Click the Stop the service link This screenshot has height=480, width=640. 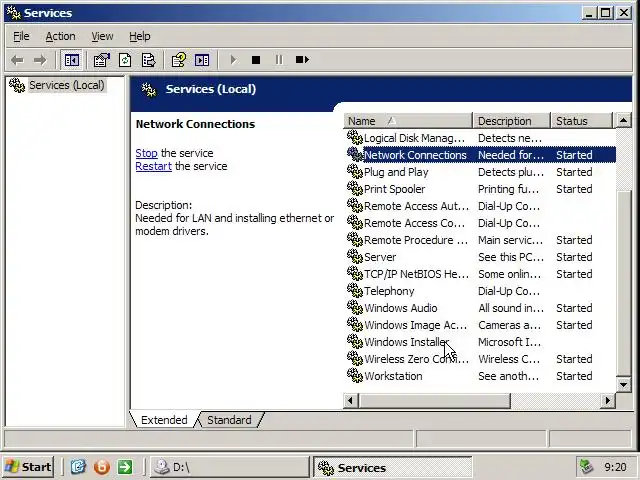pyautogui.click(x=147, y=153)
